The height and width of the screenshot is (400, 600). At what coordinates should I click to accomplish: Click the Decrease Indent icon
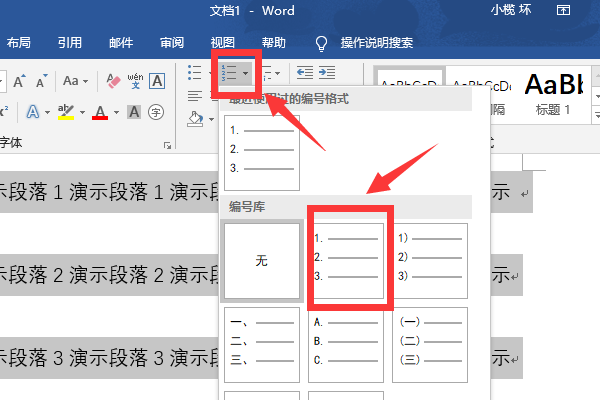(305, 72)
